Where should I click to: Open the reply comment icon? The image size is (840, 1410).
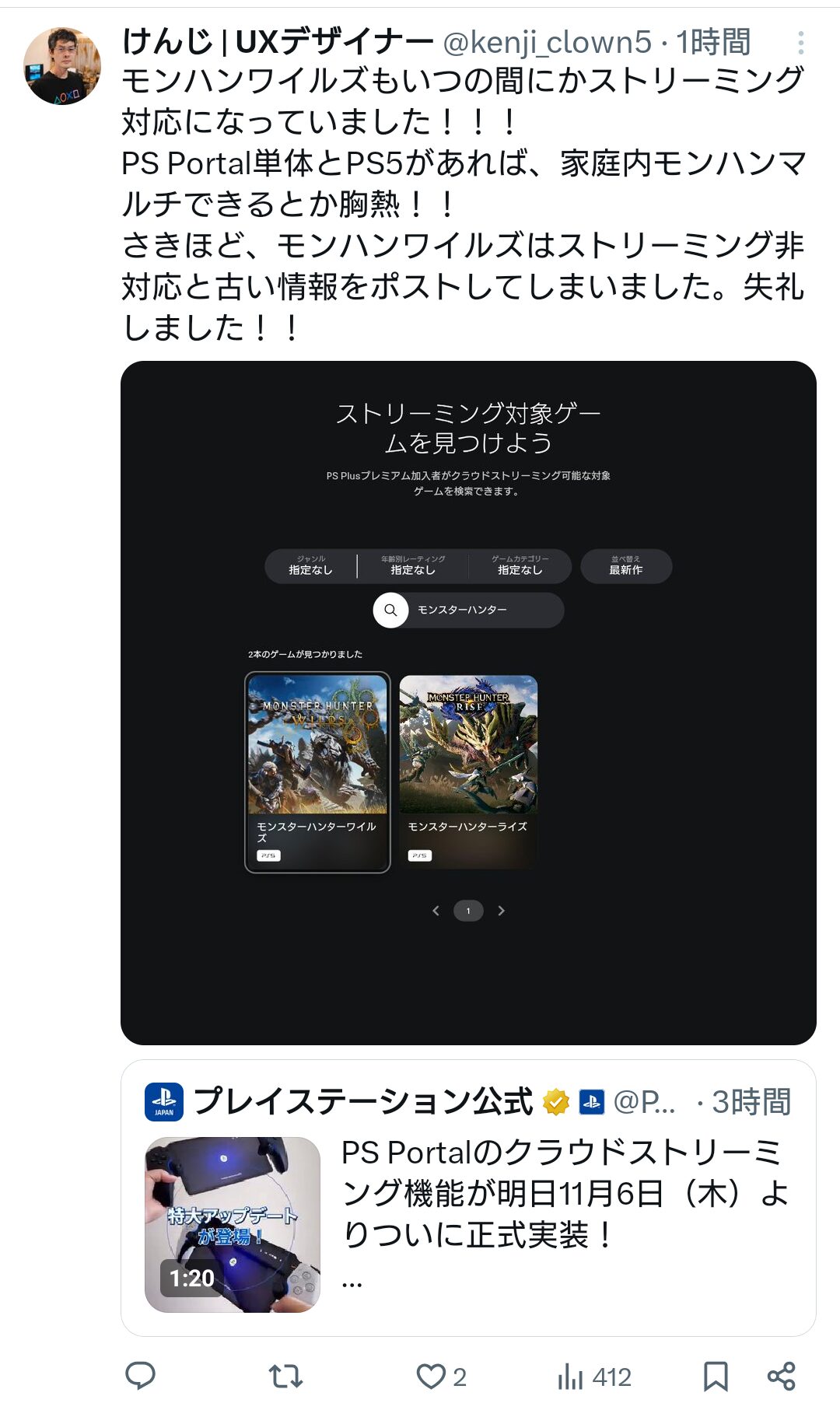[x=141, y=1377]
